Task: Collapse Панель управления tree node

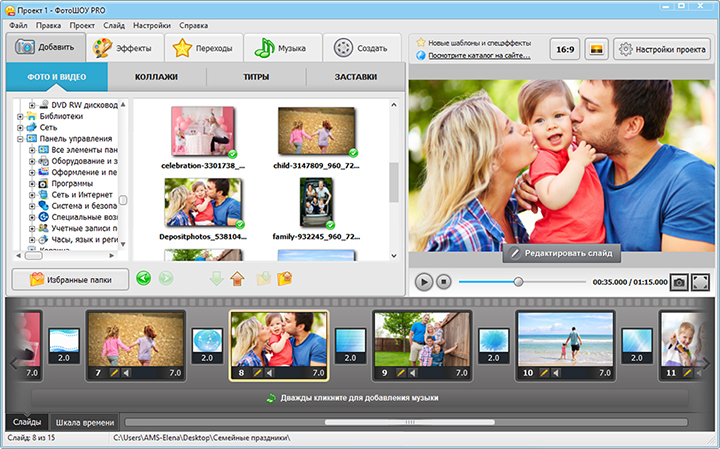Action: [x=20, y=139]
